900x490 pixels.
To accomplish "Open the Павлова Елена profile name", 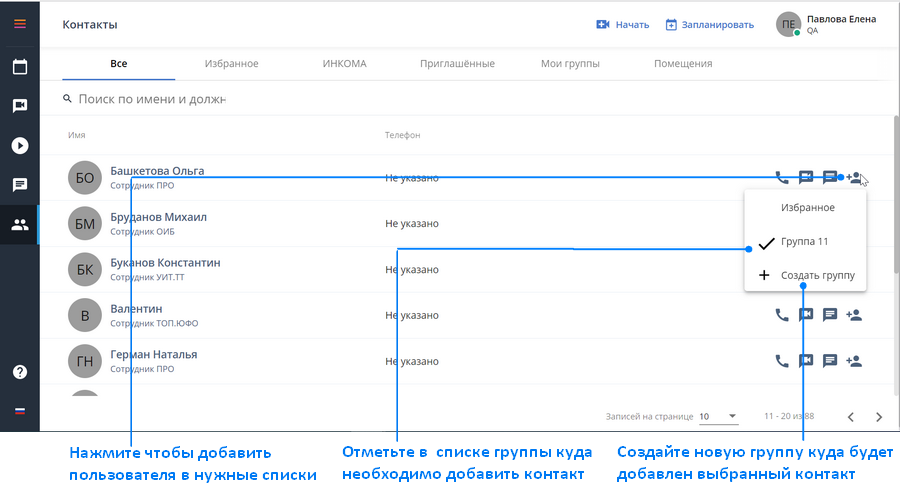I will 841,19.
